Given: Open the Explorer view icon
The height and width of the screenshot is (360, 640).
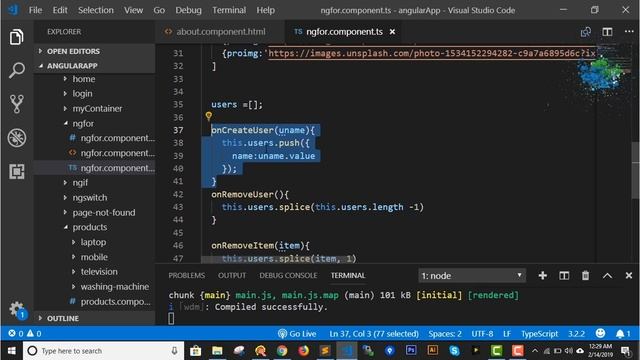Looking at the screenshot, I should 16,37.
